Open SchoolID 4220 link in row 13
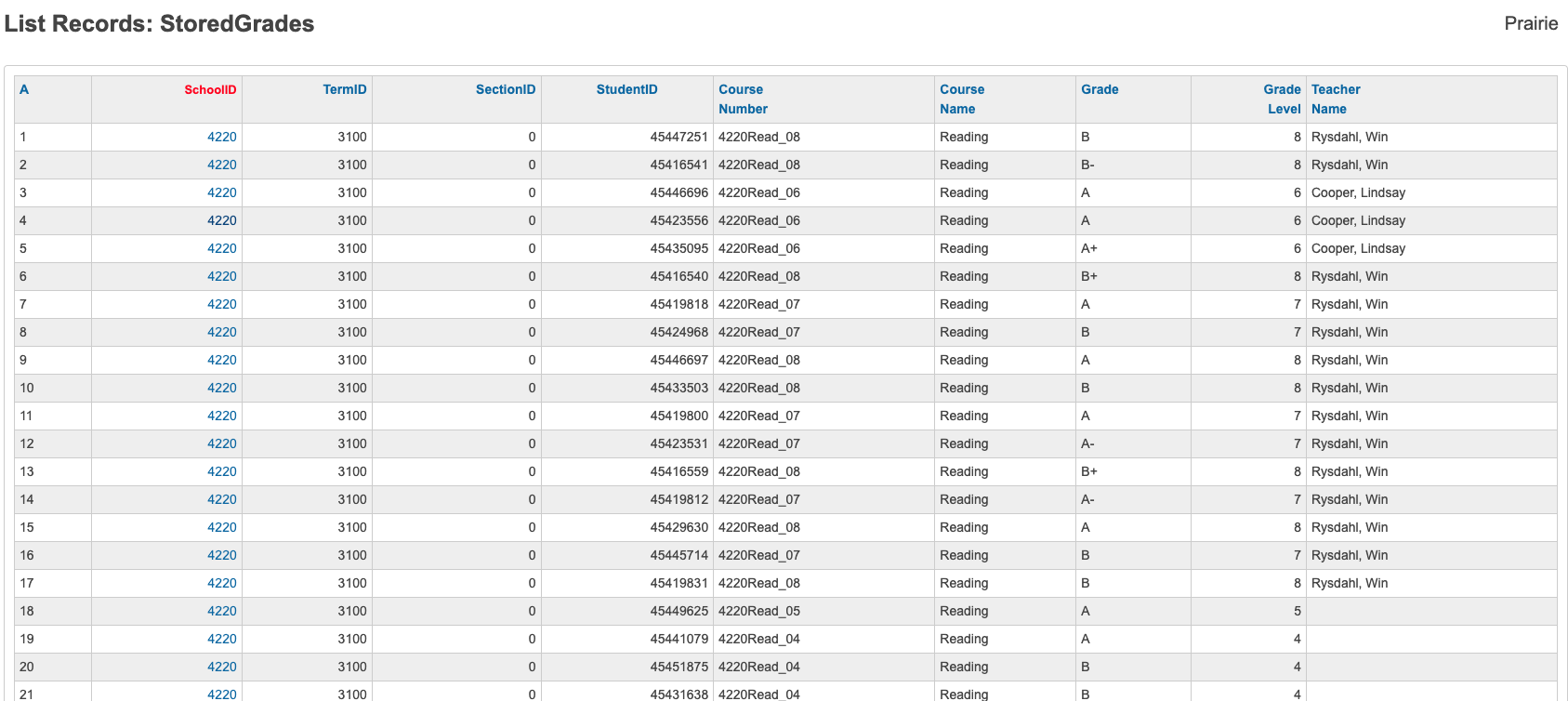Image resolution: width=1568 pixels, height=701 pixels. [x=222, y=471]
